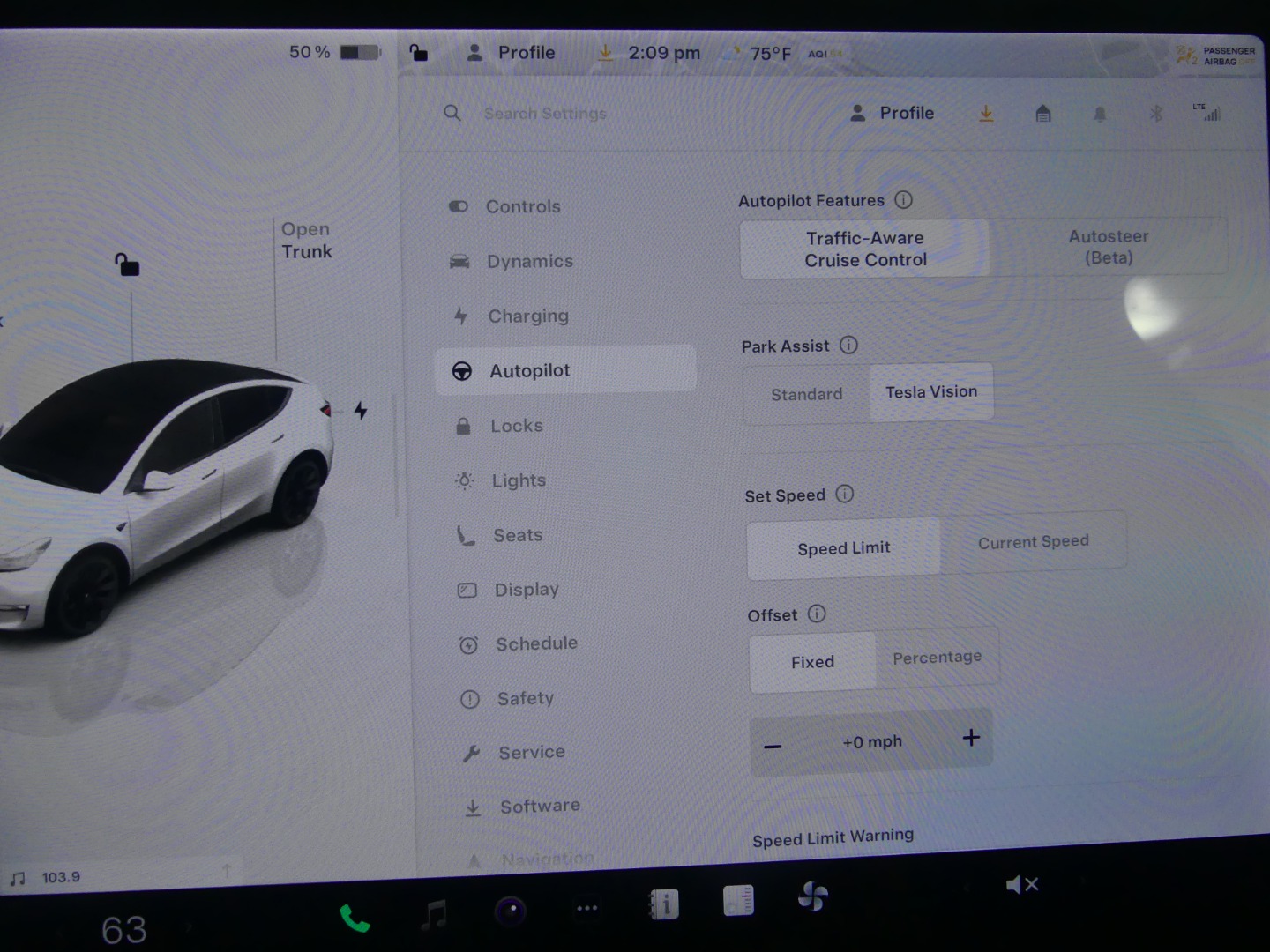Open the Charging settings menu
Screen dimensions: 1270x952
coord(527,316)
